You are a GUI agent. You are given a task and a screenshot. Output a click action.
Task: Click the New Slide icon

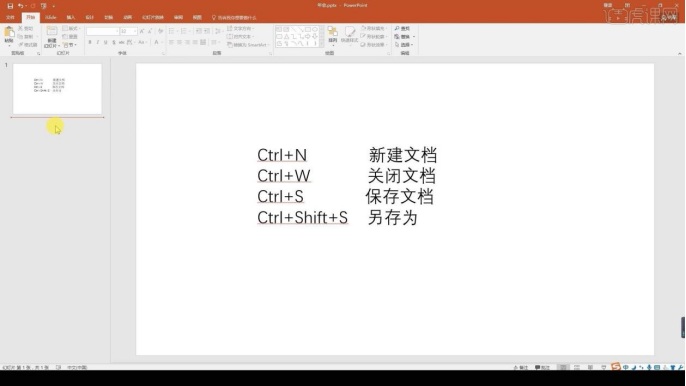point(52,32)
